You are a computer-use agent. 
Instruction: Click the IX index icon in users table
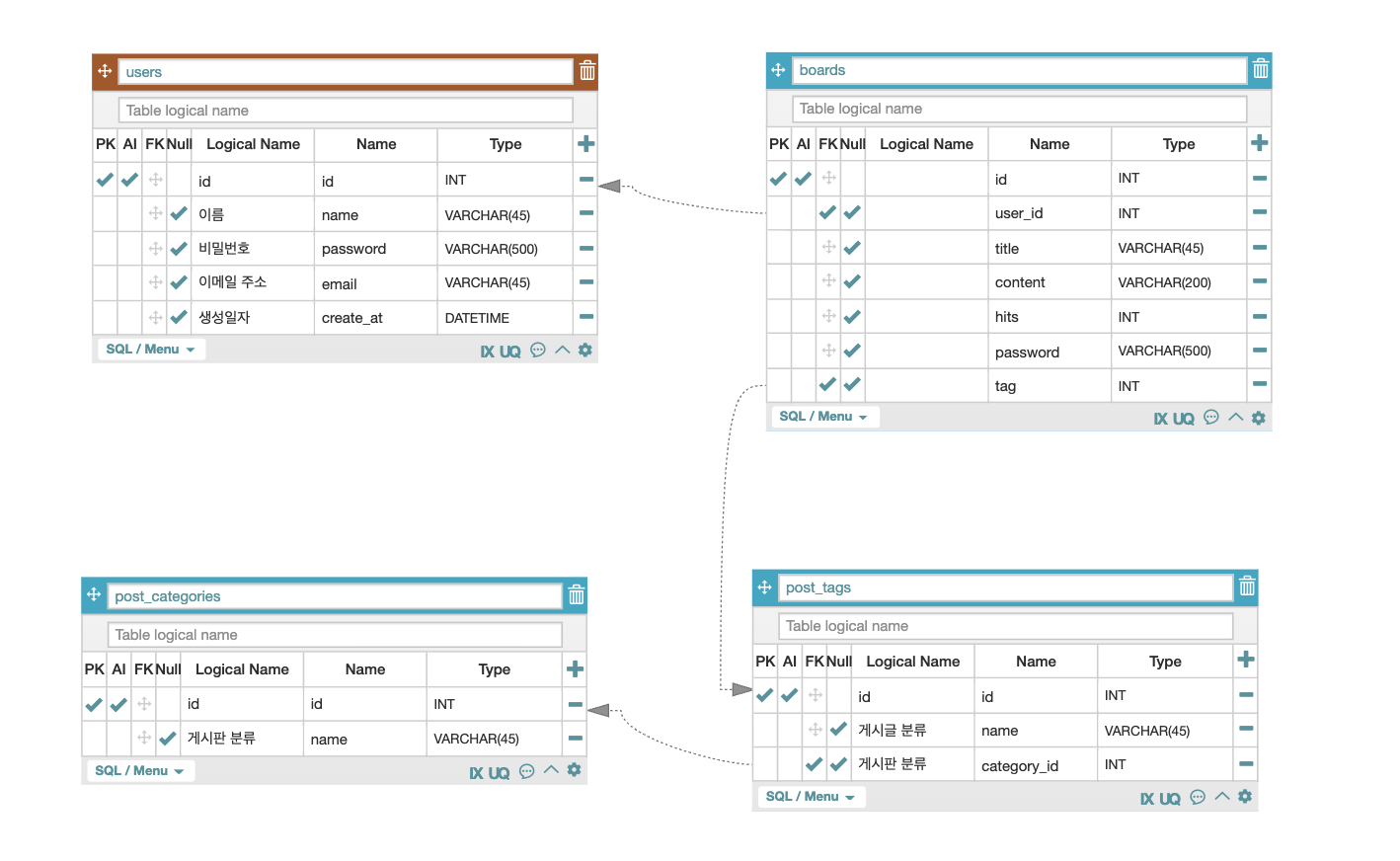[x=487, y=352]
